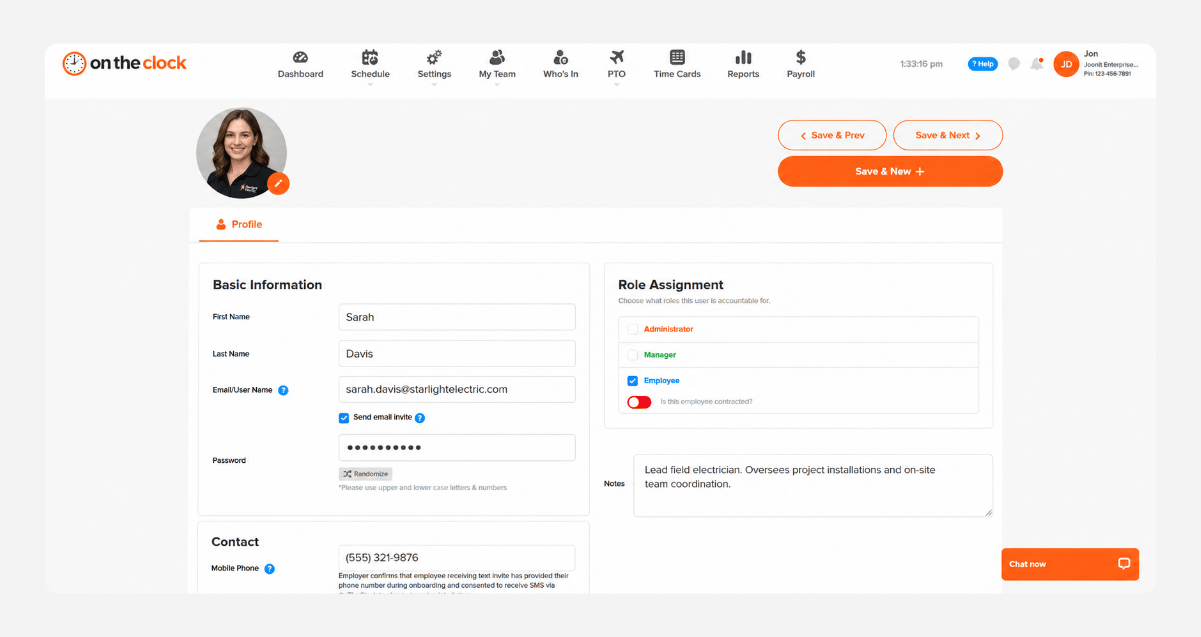The image size is (1201, 637).
Task: Open the notifications bell
Action: pyautogui.click(x=1037, y=64)
